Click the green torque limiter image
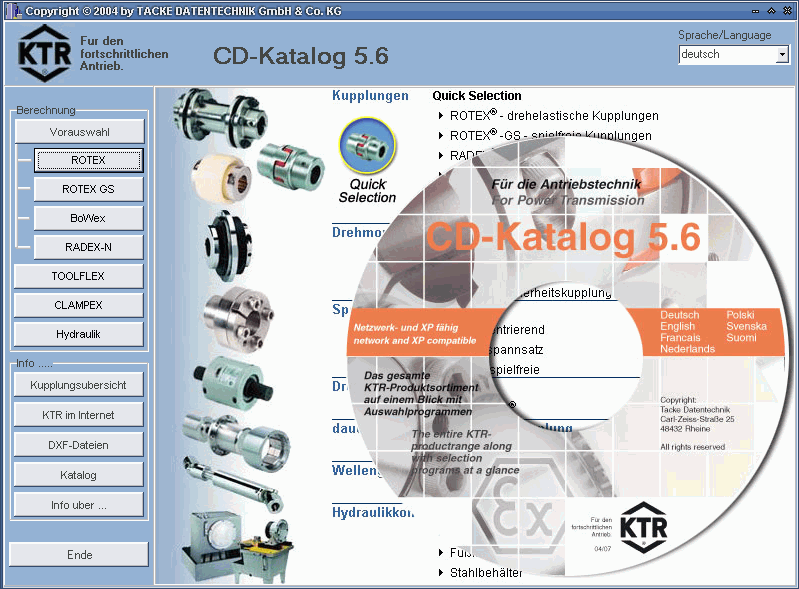 pos(232,383)
